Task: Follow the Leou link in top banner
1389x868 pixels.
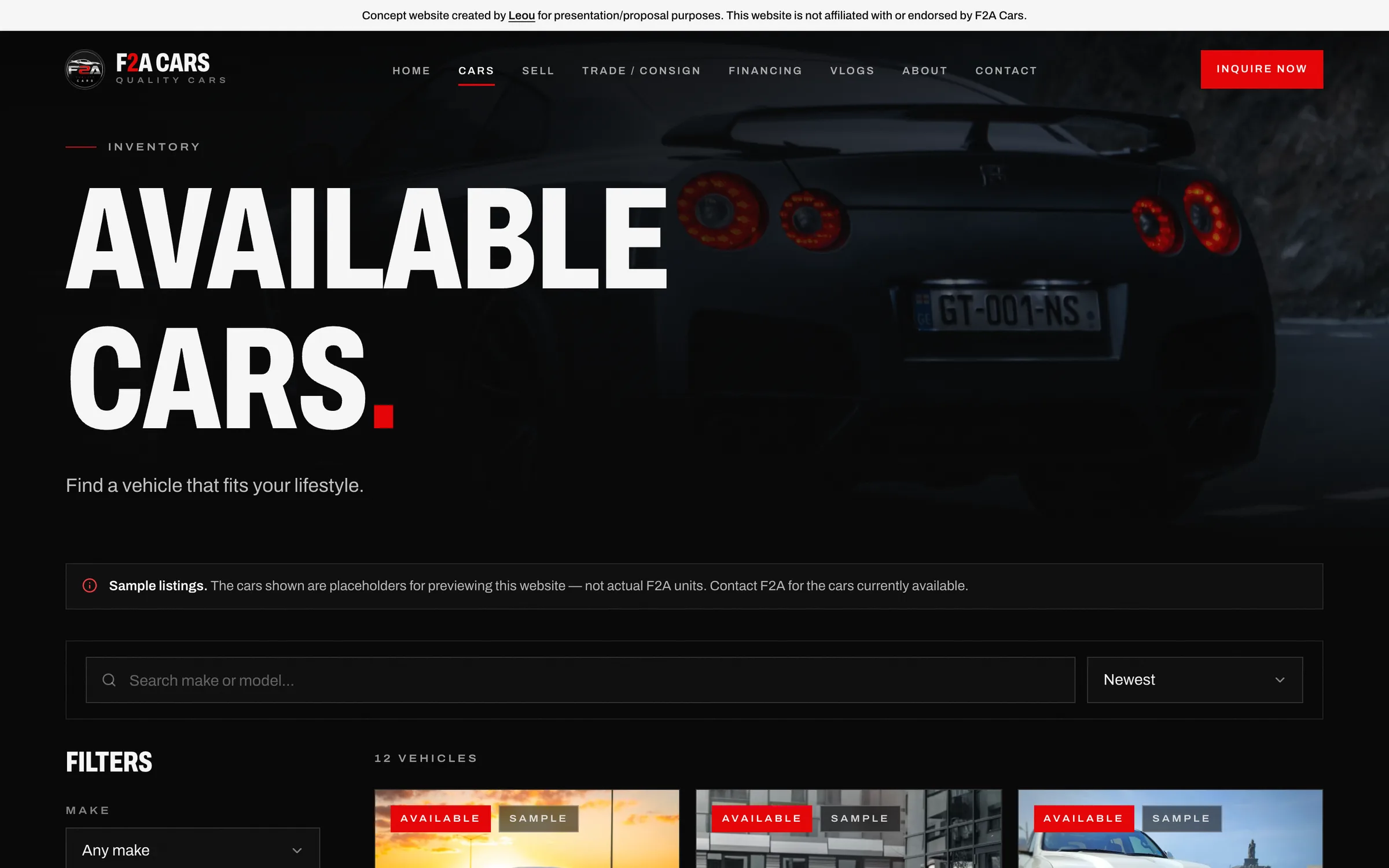Action: (x=521, y=16)
